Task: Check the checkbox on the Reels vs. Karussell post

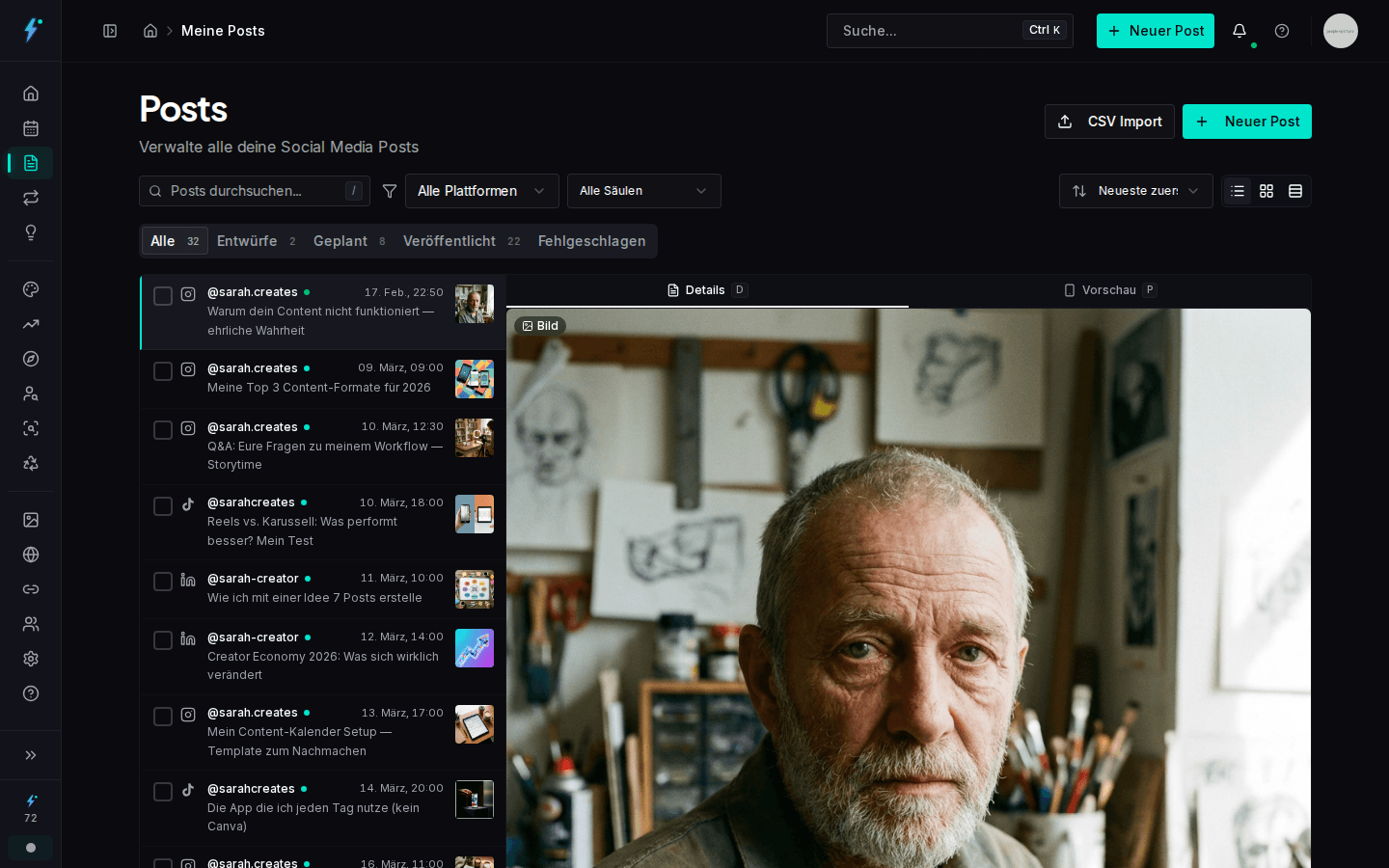Action: click(x=162, y=506)
